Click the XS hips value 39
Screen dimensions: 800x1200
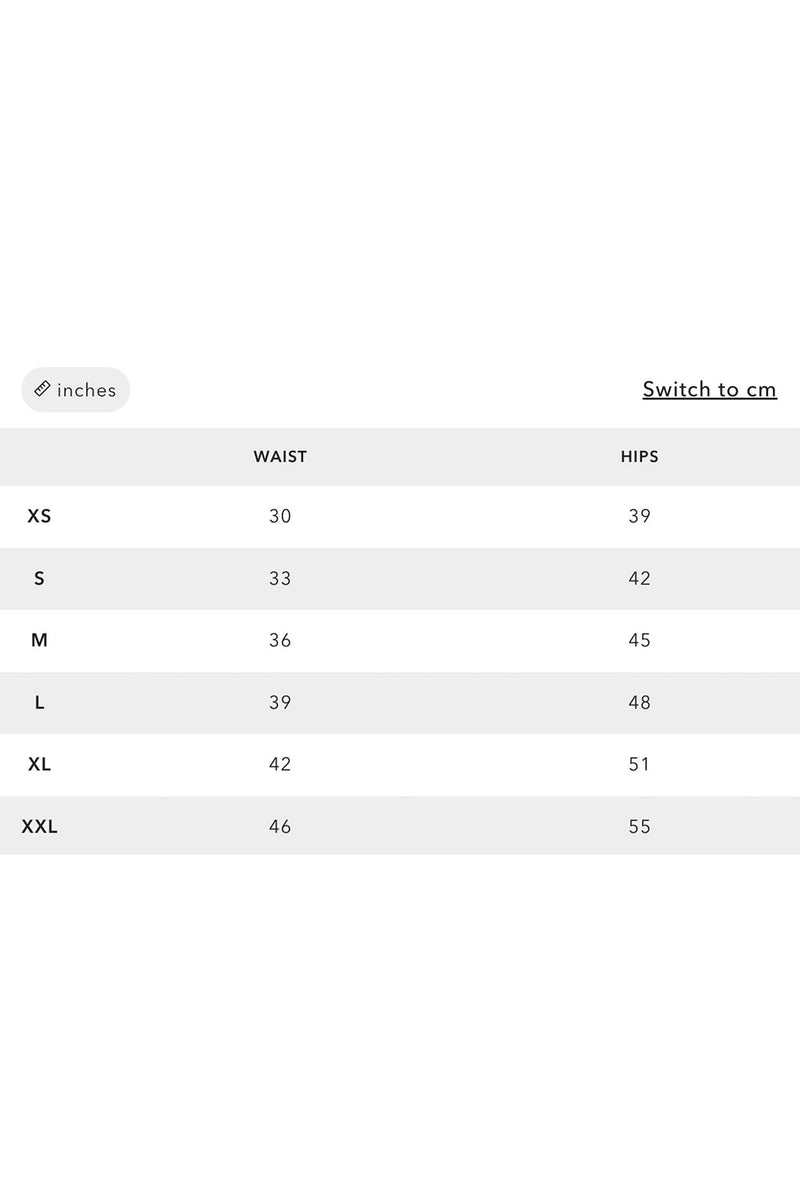click(x=639, y=517)
